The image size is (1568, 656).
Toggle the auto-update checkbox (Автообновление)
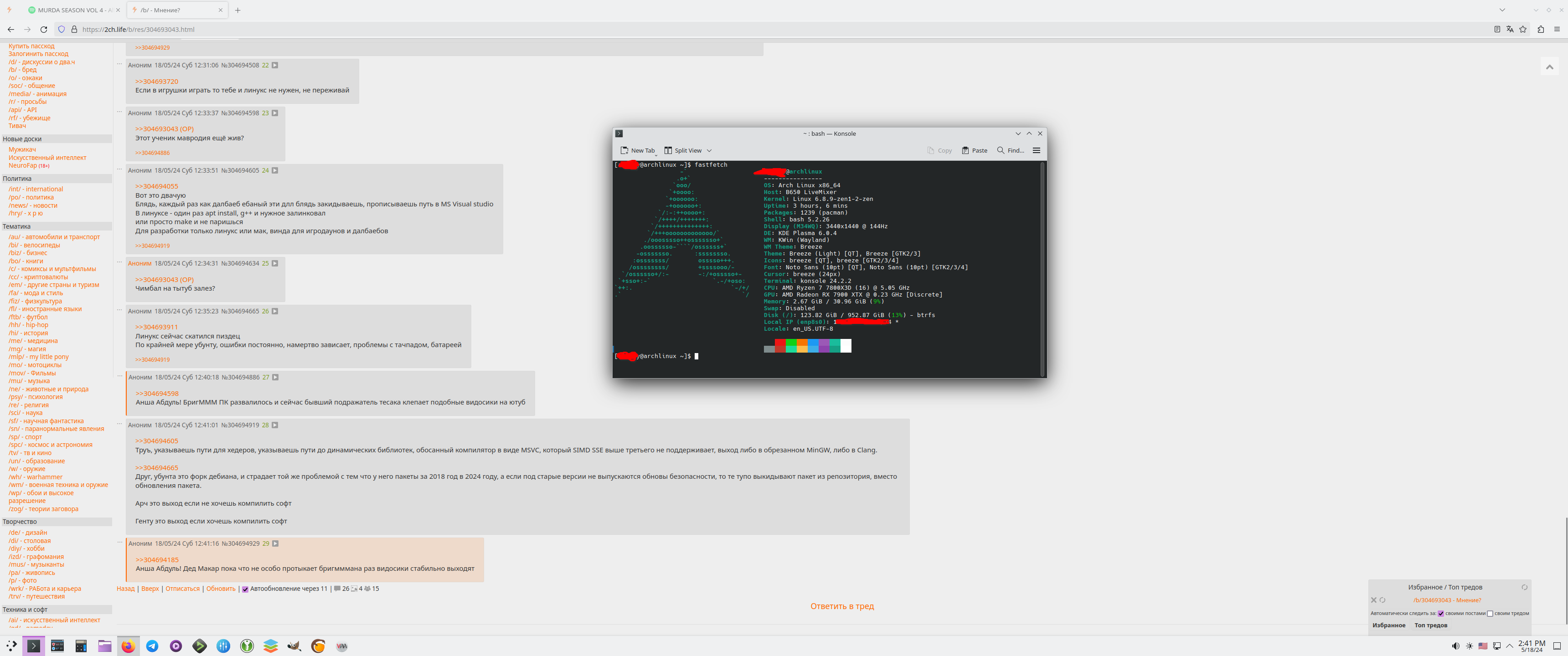[x=245, y=589]
